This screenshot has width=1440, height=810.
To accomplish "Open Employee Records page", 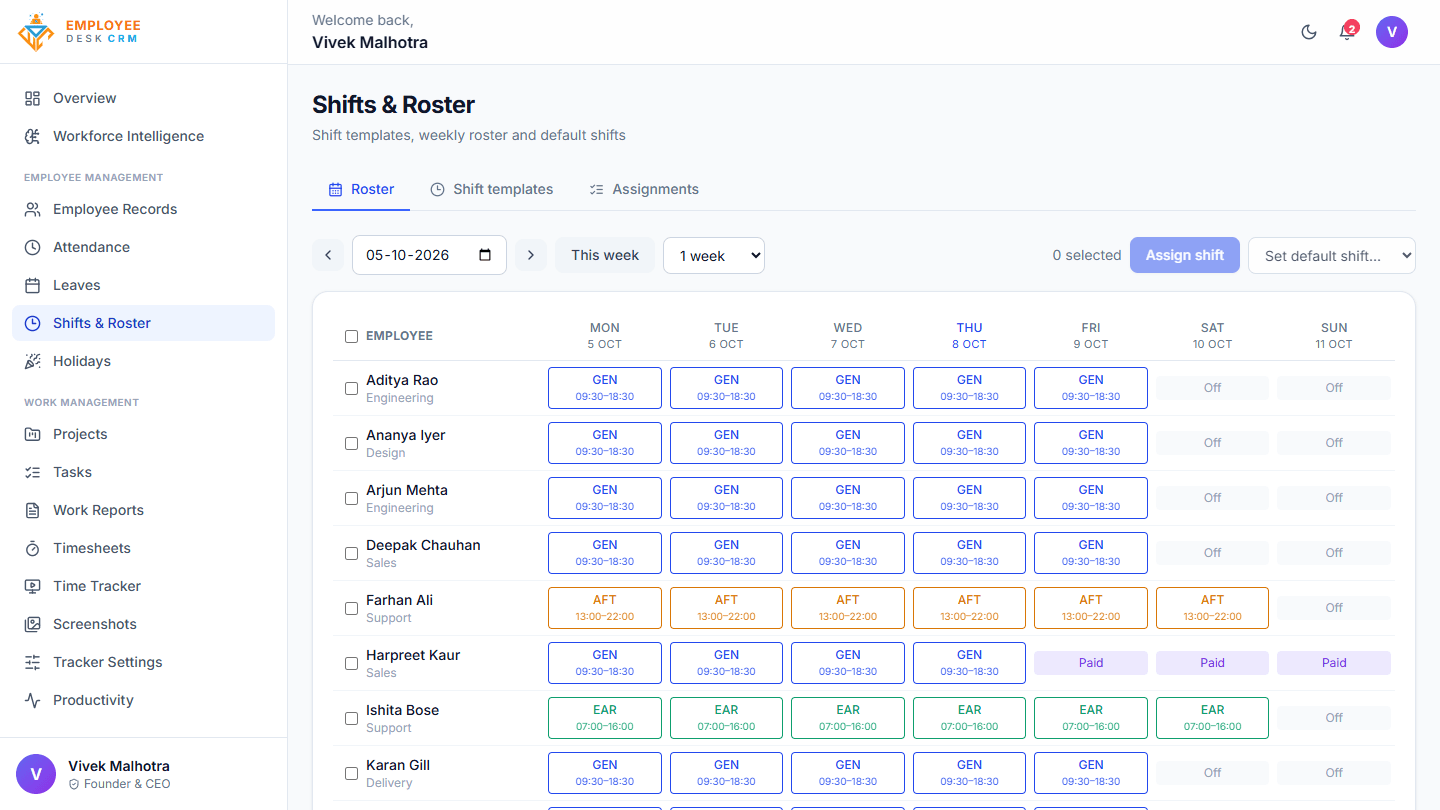I will pos(143,209).
